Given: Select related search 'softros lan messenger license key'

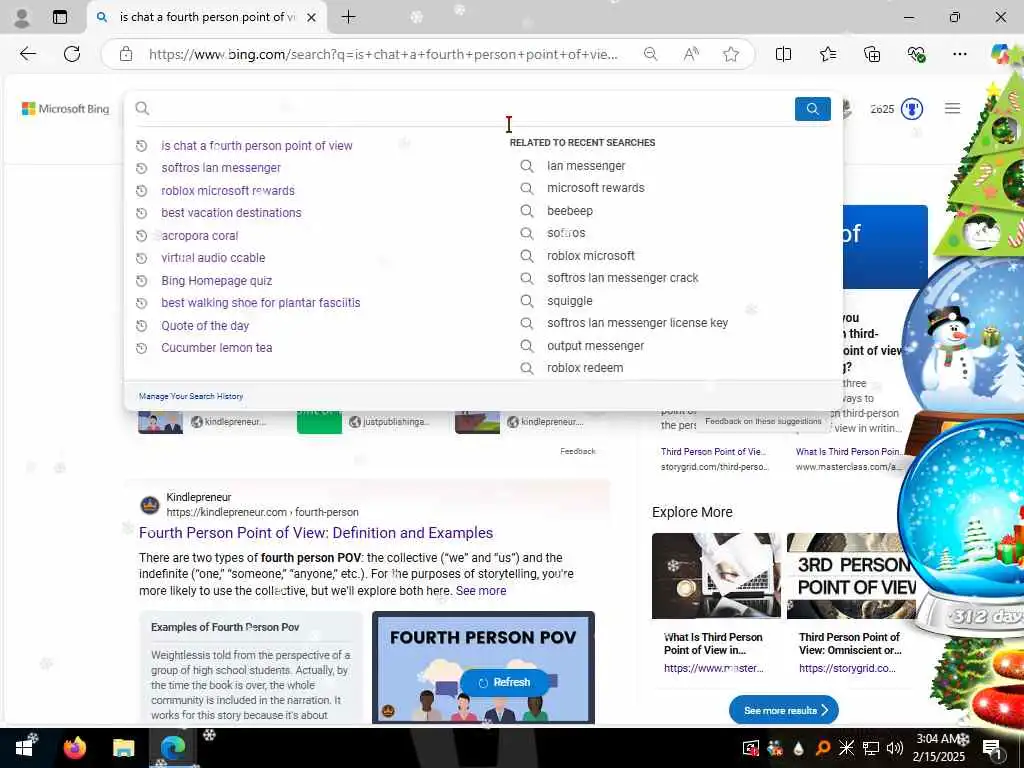Looking at the screenshot, I should 637,323.
